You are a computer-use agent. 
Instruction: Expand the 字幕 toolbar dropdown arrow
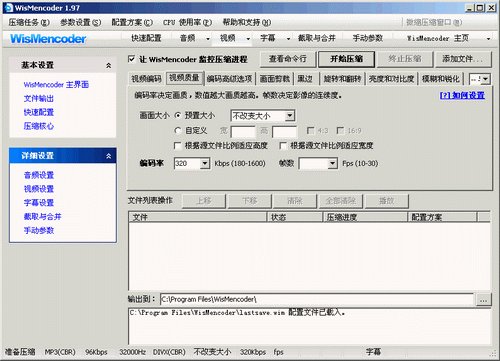tap(288, 39)
